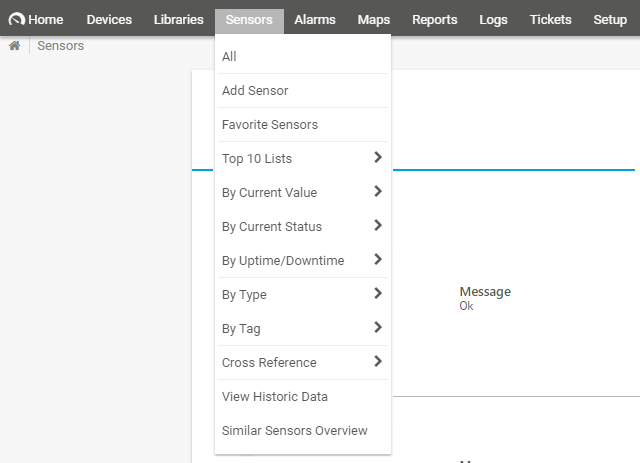The width and height of the screenshot is (640, 463).
Task: Open the Setup menu
Action: (610, 20)
